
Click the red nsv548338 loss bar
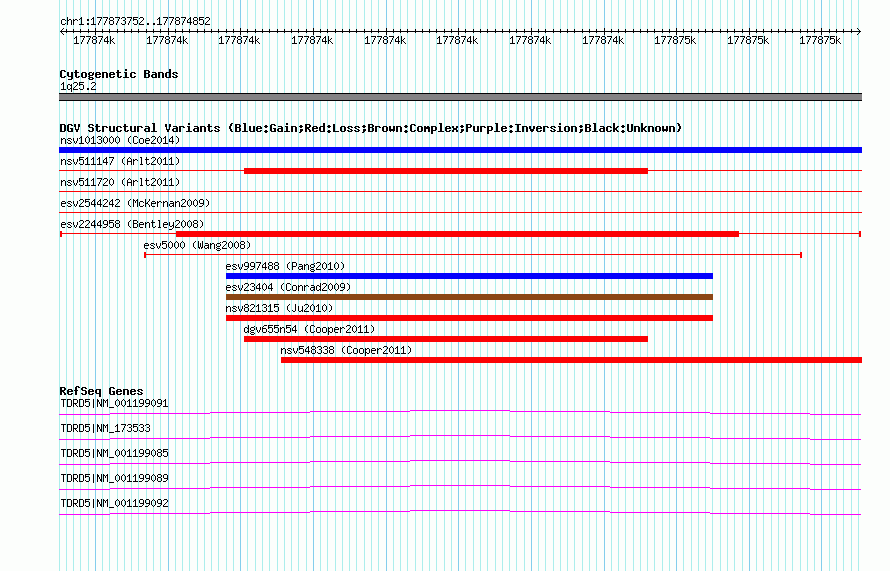(x=572, y=360)
